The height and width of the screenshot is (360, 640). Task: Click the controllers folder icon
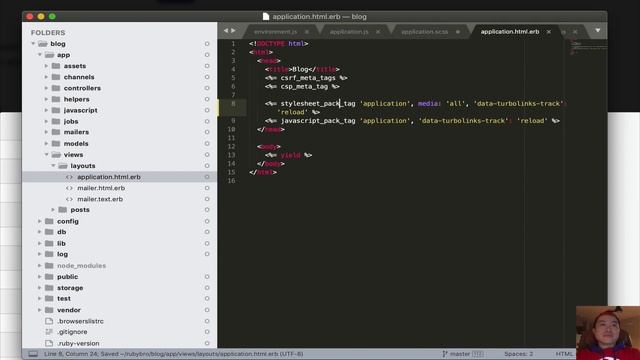[56, 88]
